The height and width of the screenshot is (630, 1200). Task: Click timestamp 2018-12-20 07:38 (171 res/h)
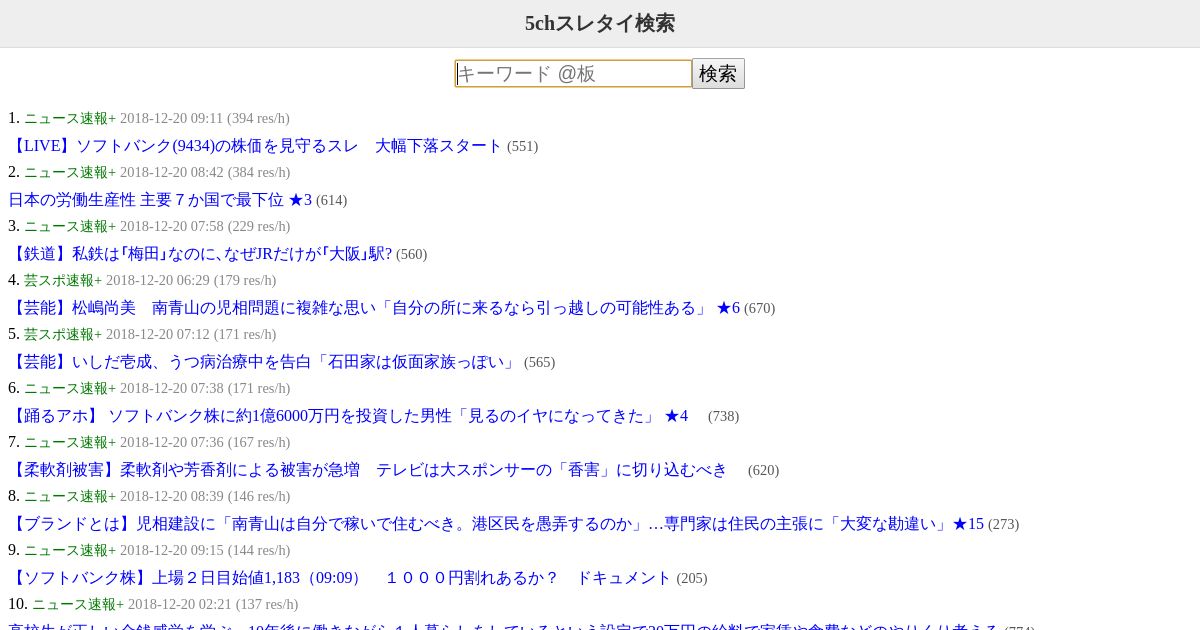click(205, 388)
